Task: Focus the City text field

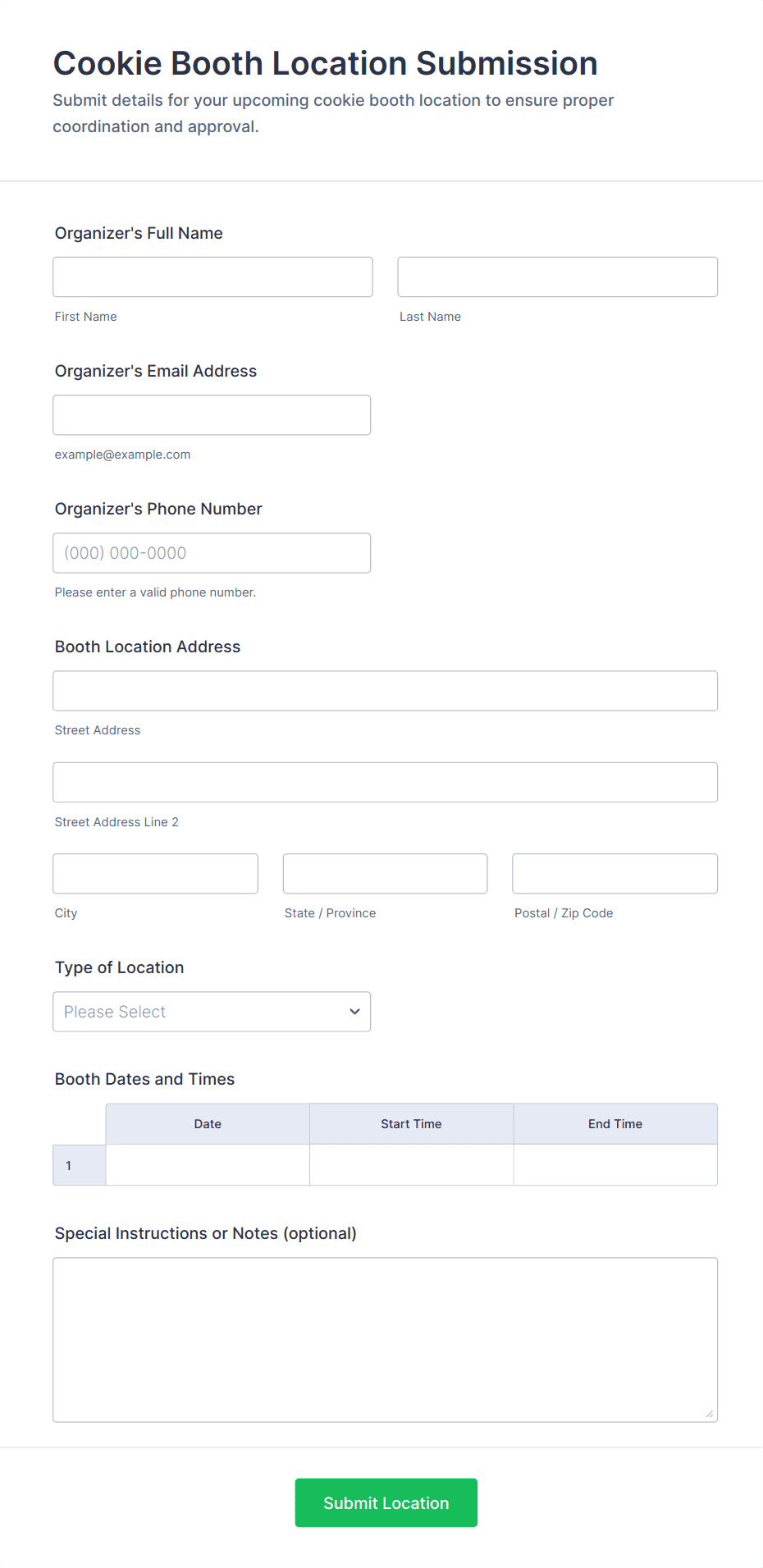Action: click(155, 874)
